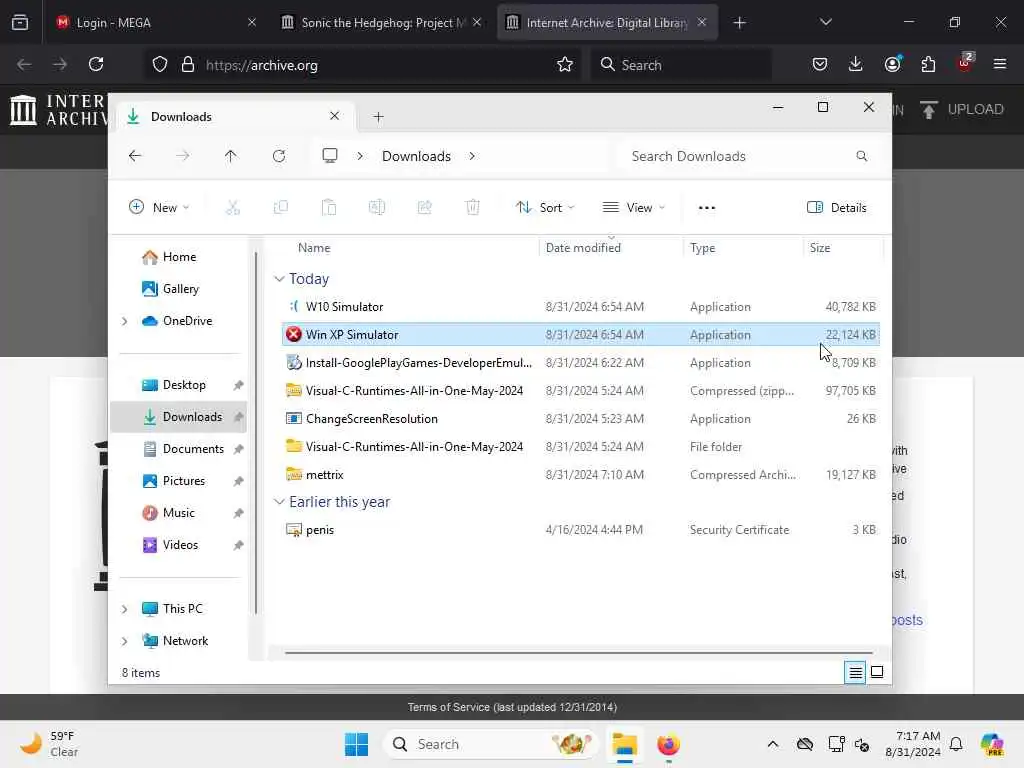Go back in File Explorer

[135, 156]
